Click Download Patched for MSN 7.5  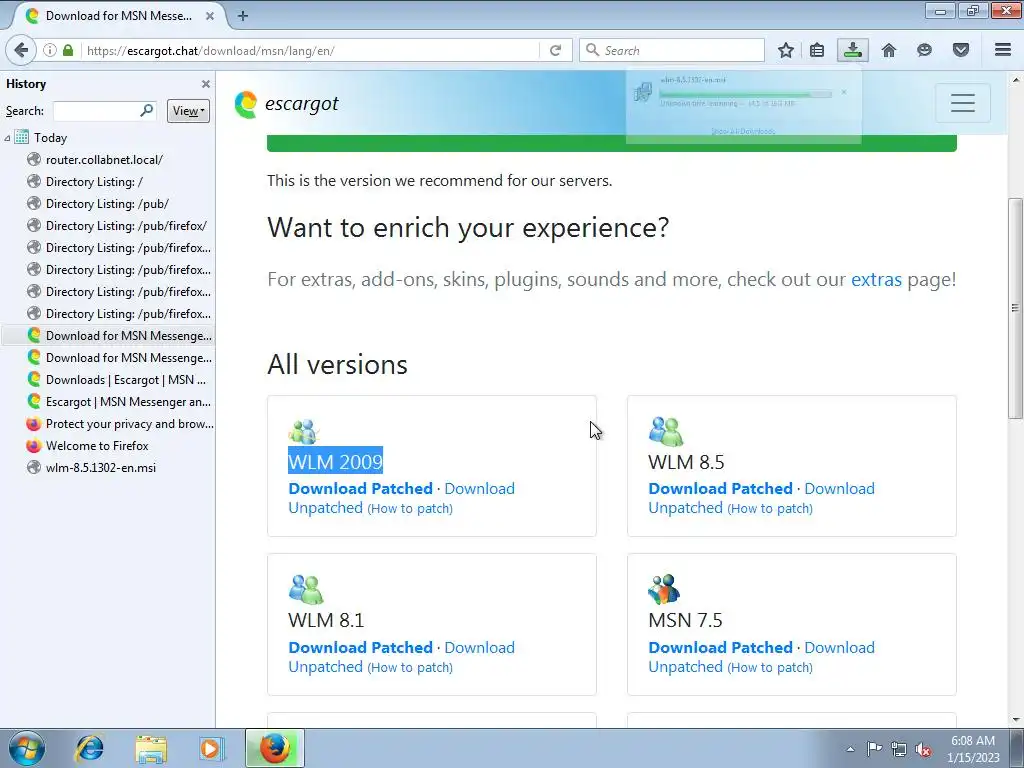click(x=720, y=647)
